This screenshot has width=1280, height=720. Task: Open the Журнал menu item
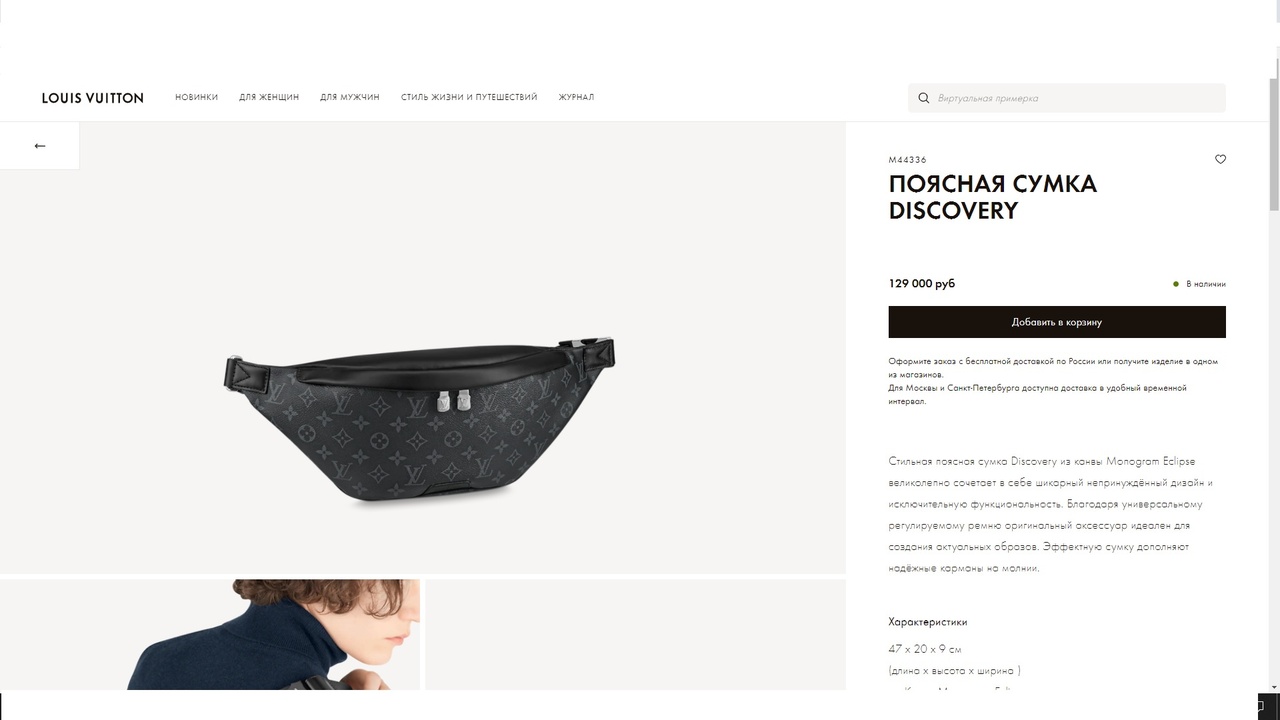[576, 97]
